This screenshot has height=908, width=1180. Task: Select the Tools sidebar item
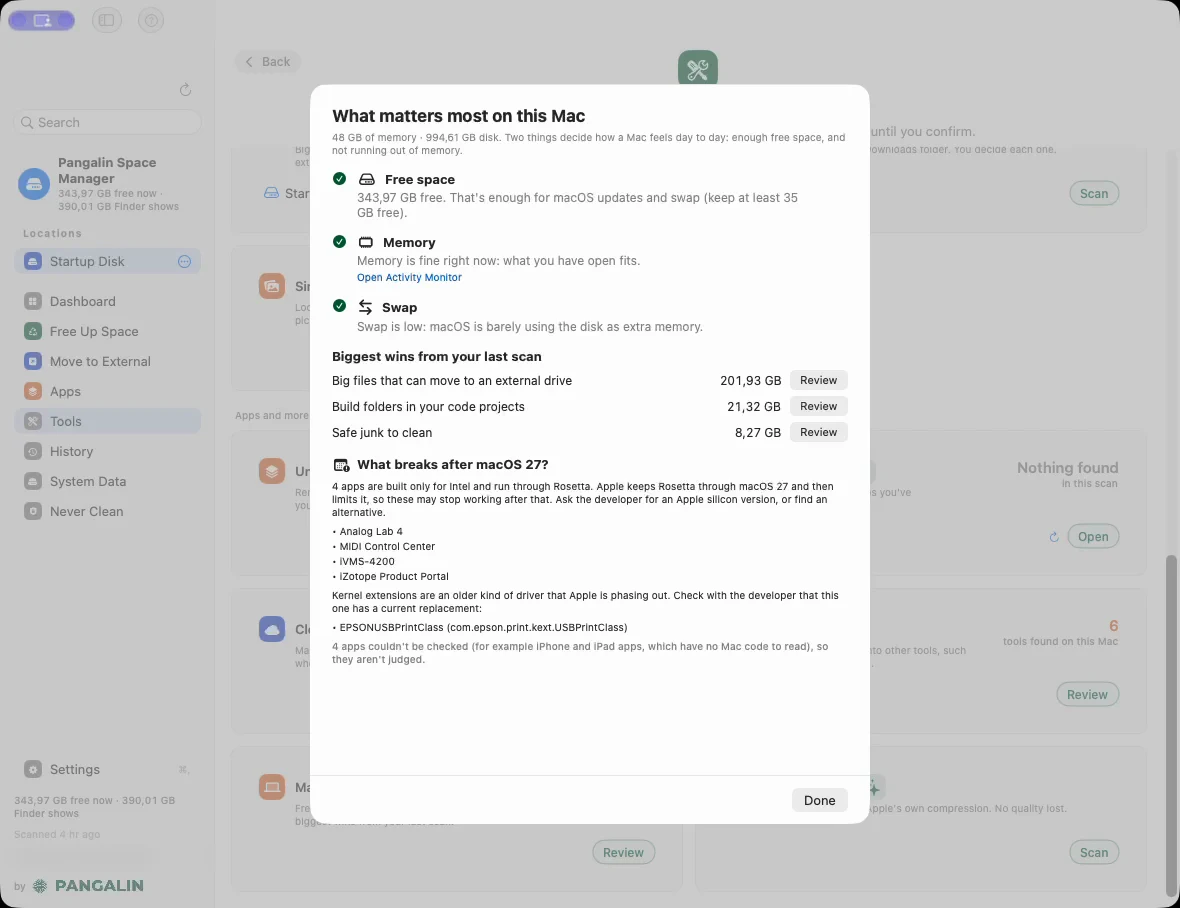click(108, 421)
